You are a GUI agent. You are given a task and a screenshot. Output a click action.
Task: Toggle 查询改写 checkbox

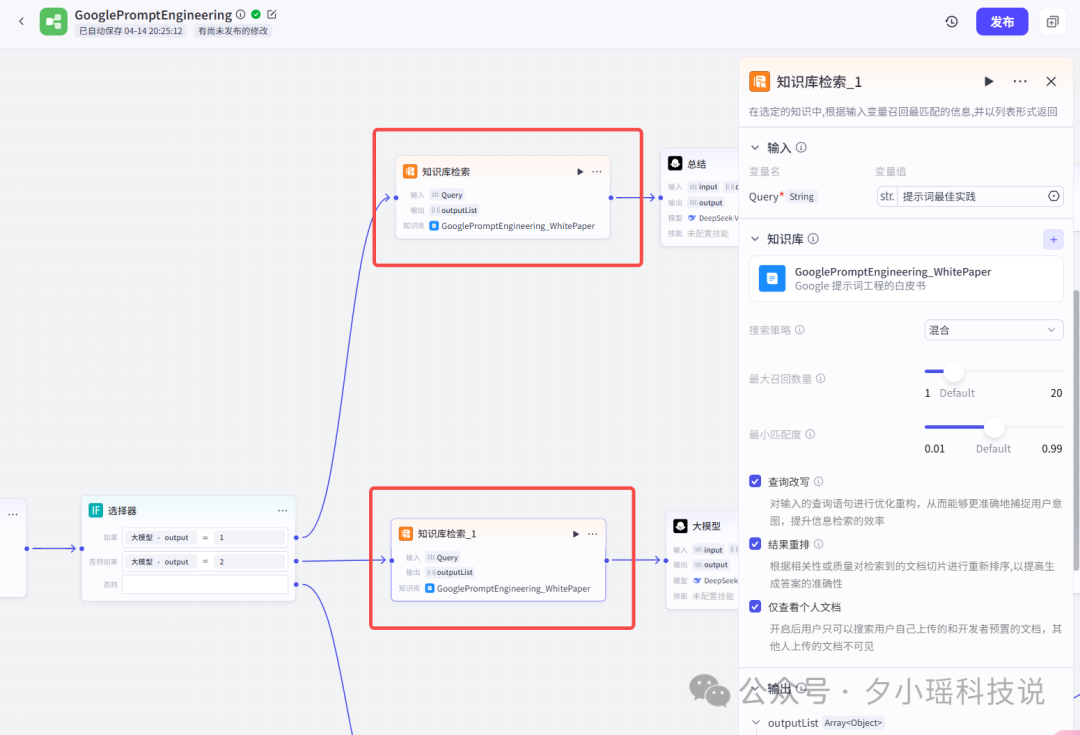[x=756, y=482]
